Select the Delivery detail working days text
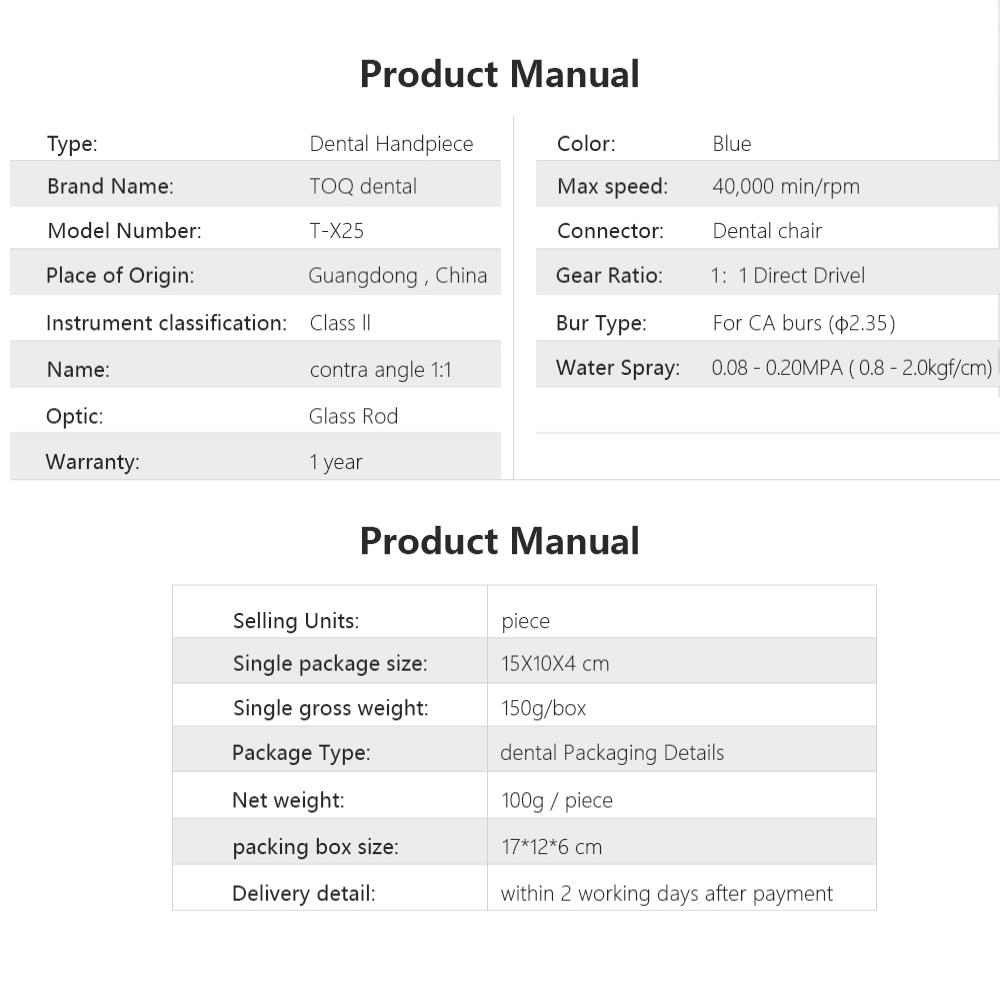This screenshot has width=1000, height=1000. 666,894
